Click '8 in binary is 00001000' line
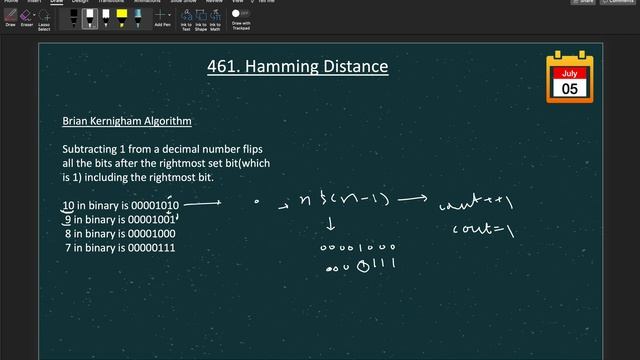This screenshot has height=360, width=640. 120,234
